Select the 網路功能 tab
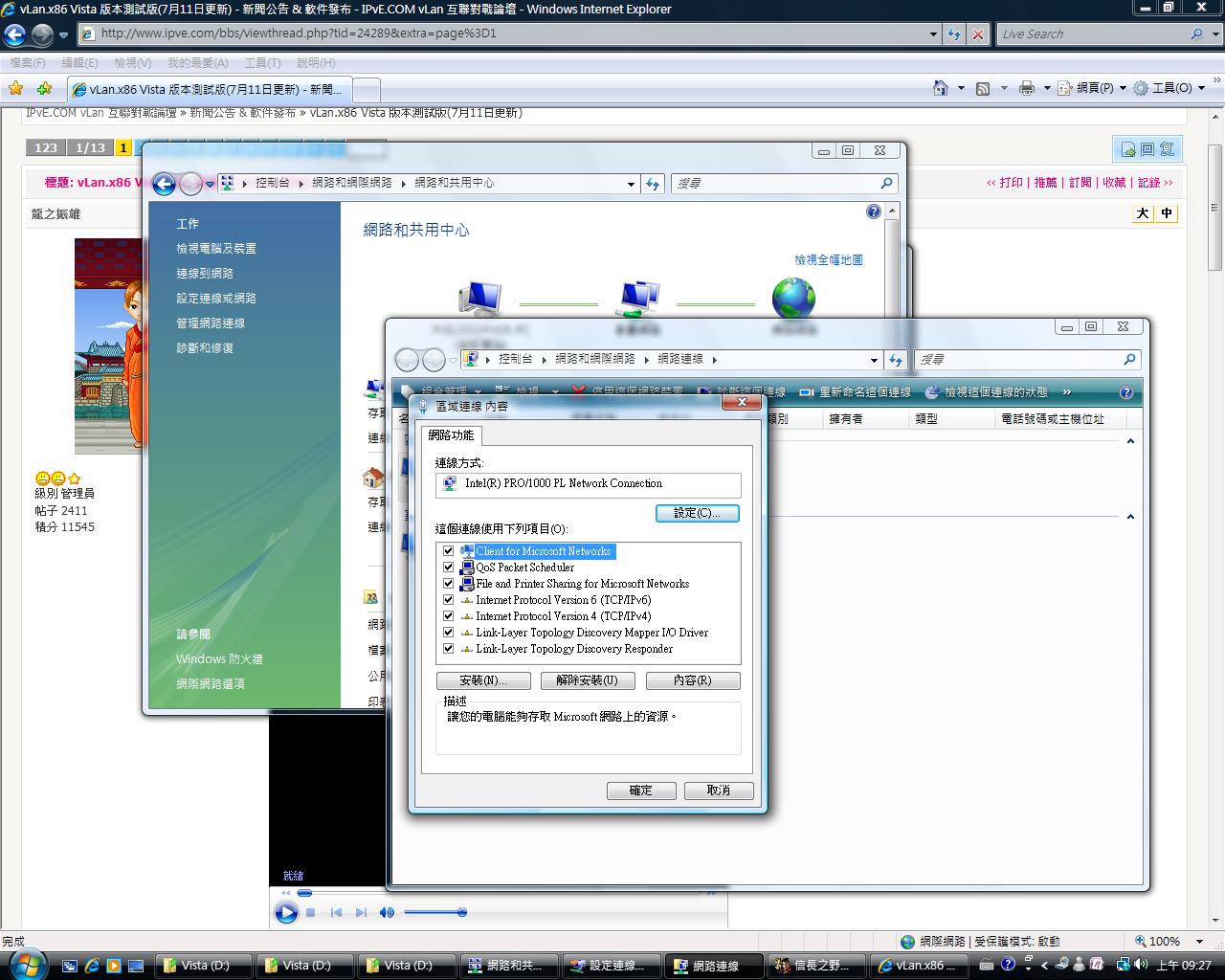The image size is (1225, 980). pos(451,435)
